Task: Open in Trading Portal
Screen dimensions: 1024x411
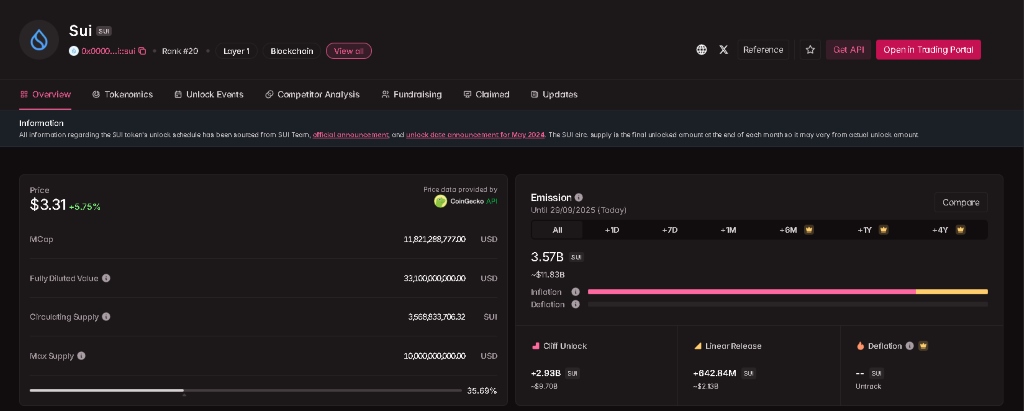Action: coord(928,50)
